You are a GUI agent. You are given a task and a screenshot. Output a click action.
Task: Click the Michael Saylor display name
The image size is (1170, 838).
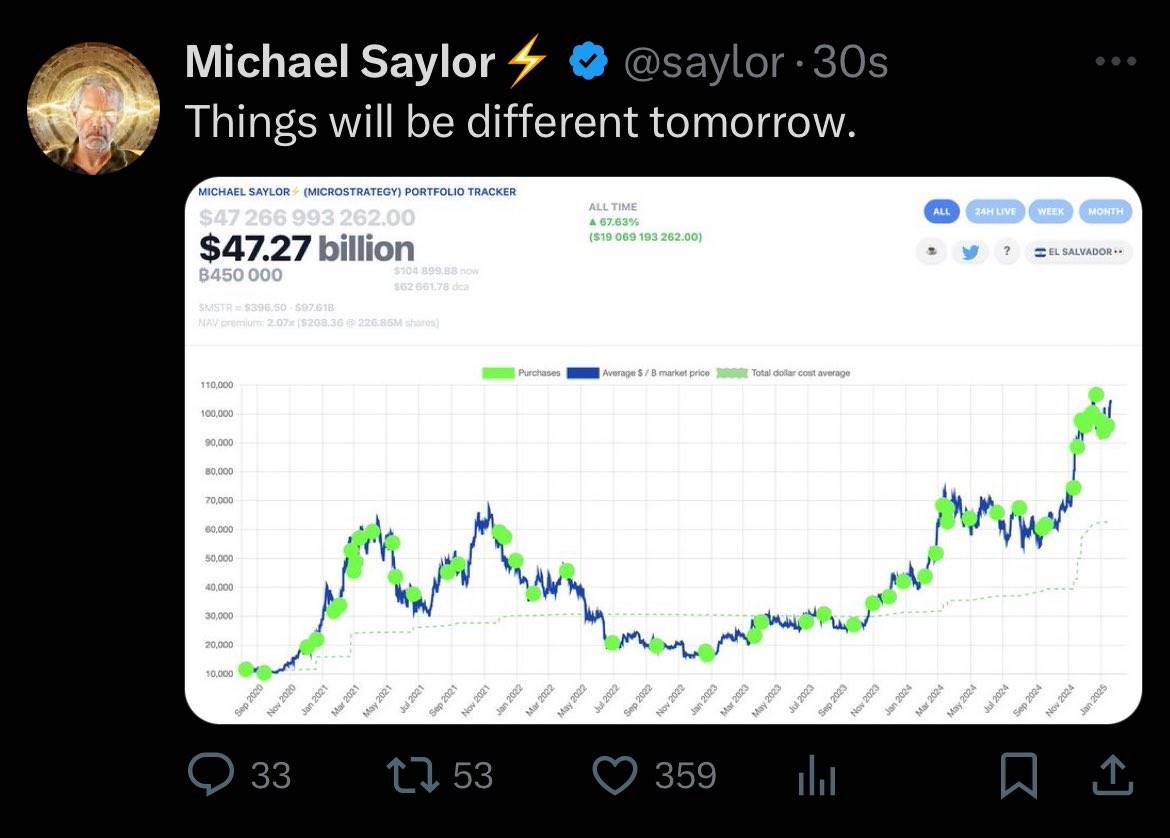click(340, 63)
